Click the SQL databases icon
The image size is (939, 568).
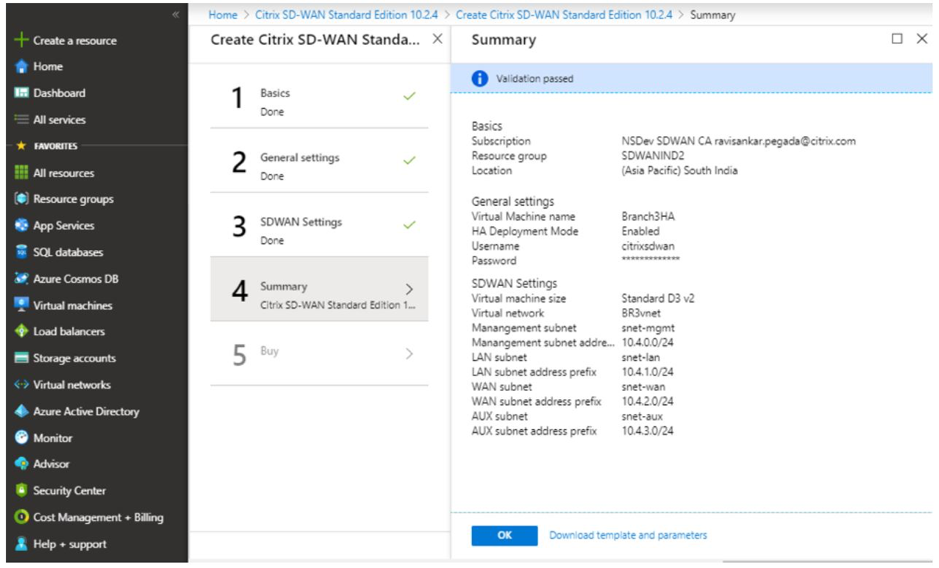pyautogui.click(x=22, y=252)
